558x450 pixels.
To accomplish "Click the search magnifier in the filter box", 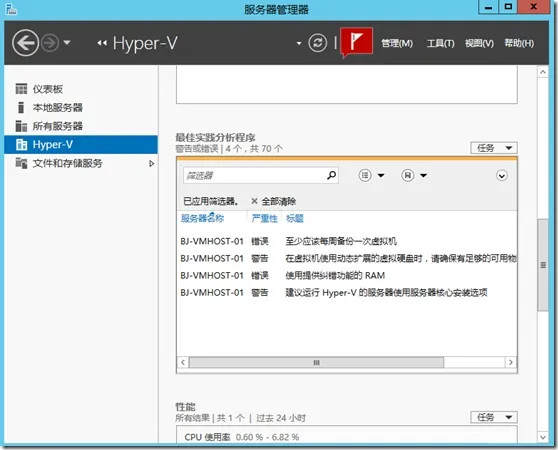I will pos(331,175).
